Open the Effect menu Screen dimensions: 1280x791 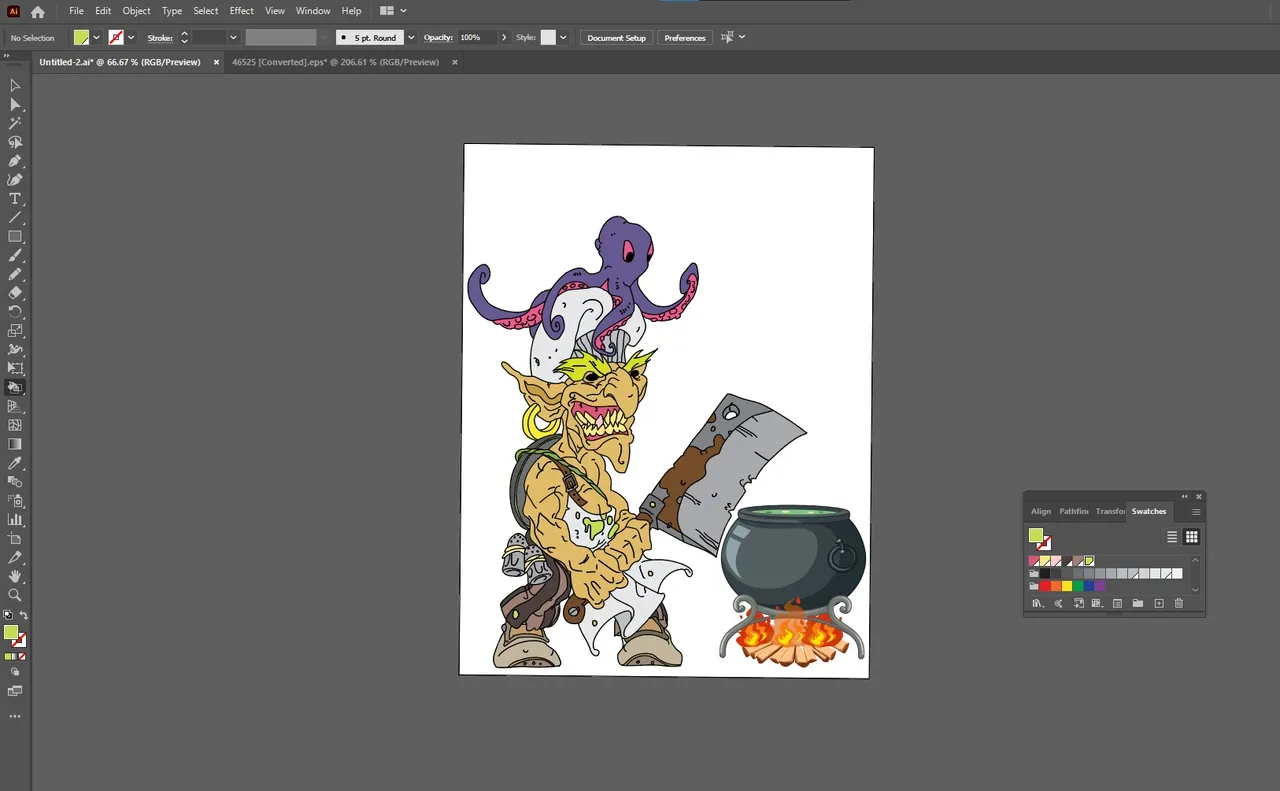[x=241, y=11]
